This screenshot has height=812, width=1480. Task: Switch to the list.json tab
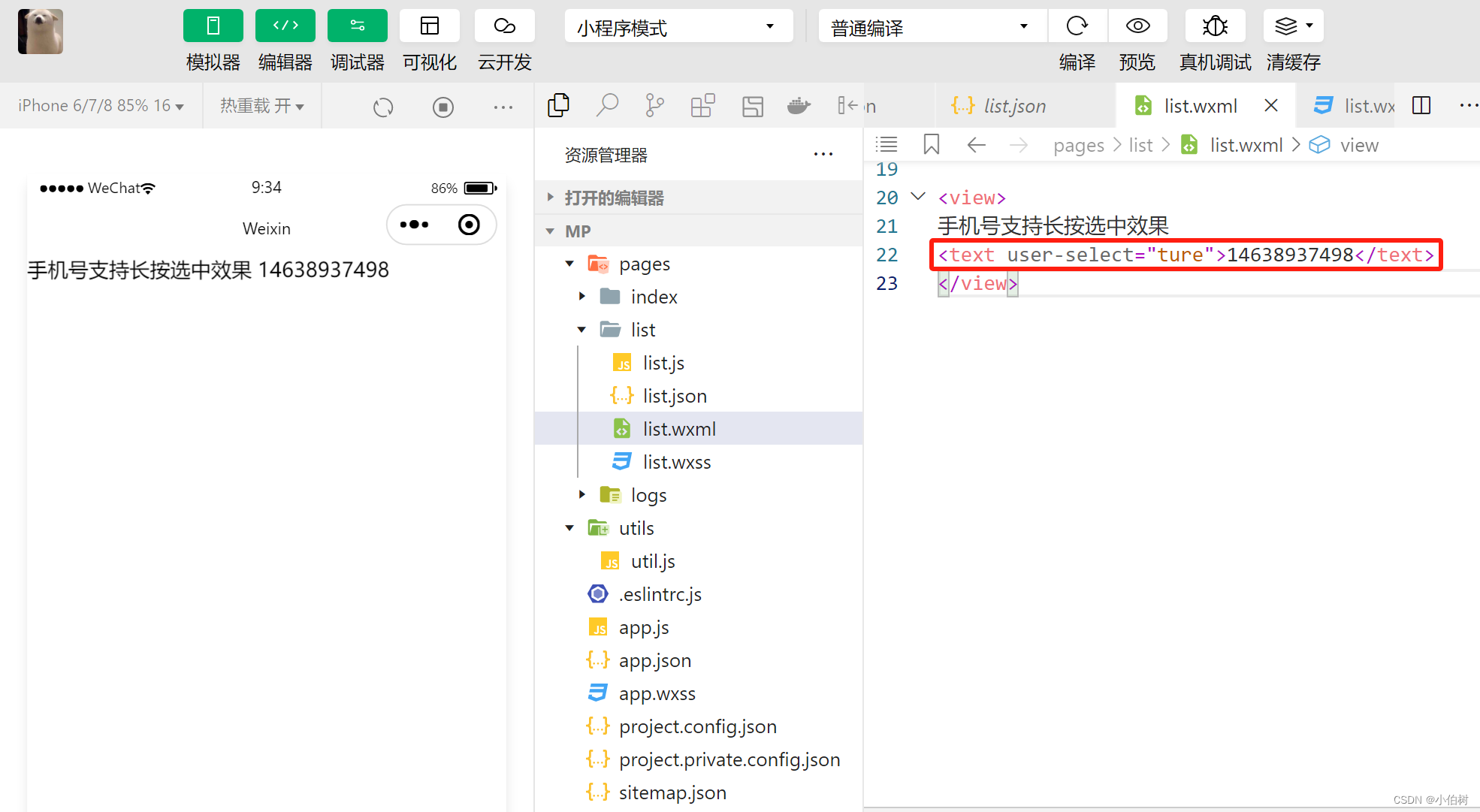pos(1013,106)
